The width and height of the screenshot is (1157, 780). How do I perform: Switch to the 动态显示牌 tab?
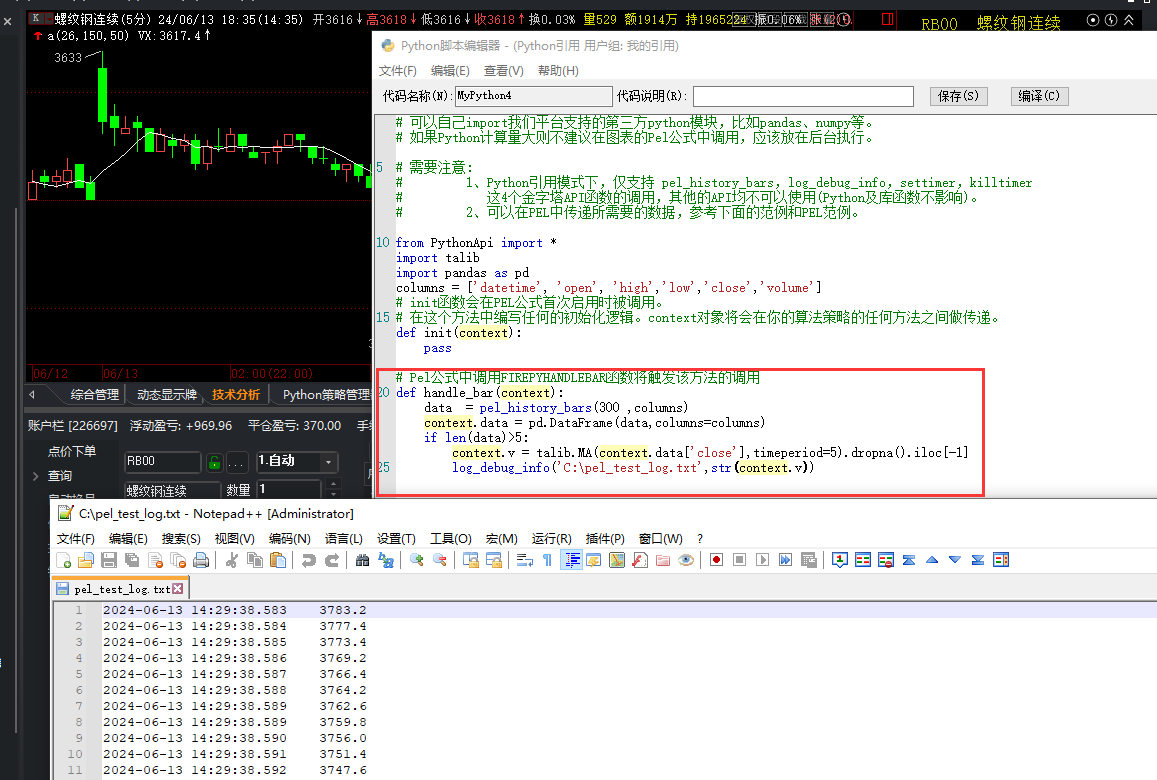[167, 395]
